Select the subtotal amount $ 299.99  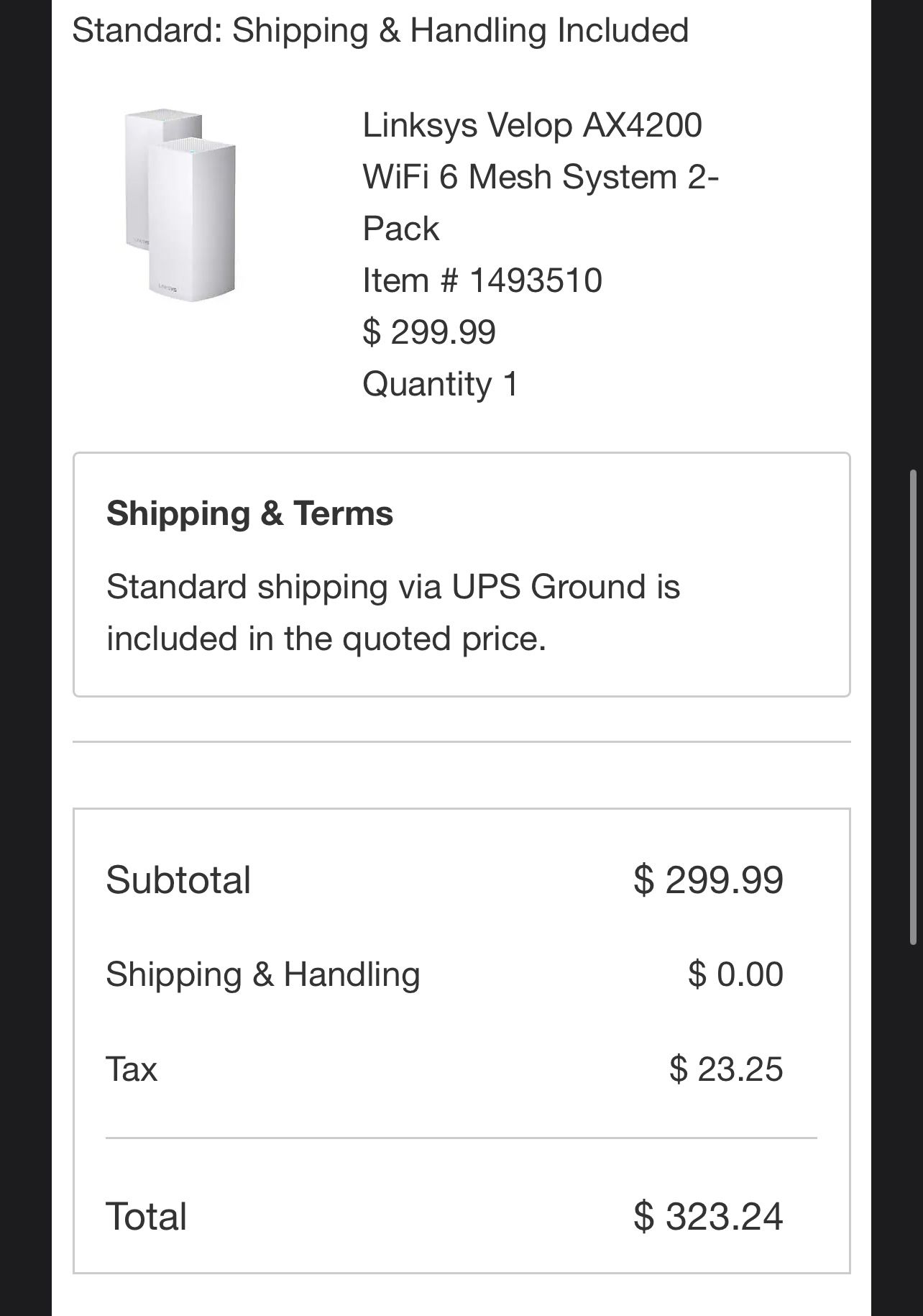pyautogui.click(x=708, y=879)
